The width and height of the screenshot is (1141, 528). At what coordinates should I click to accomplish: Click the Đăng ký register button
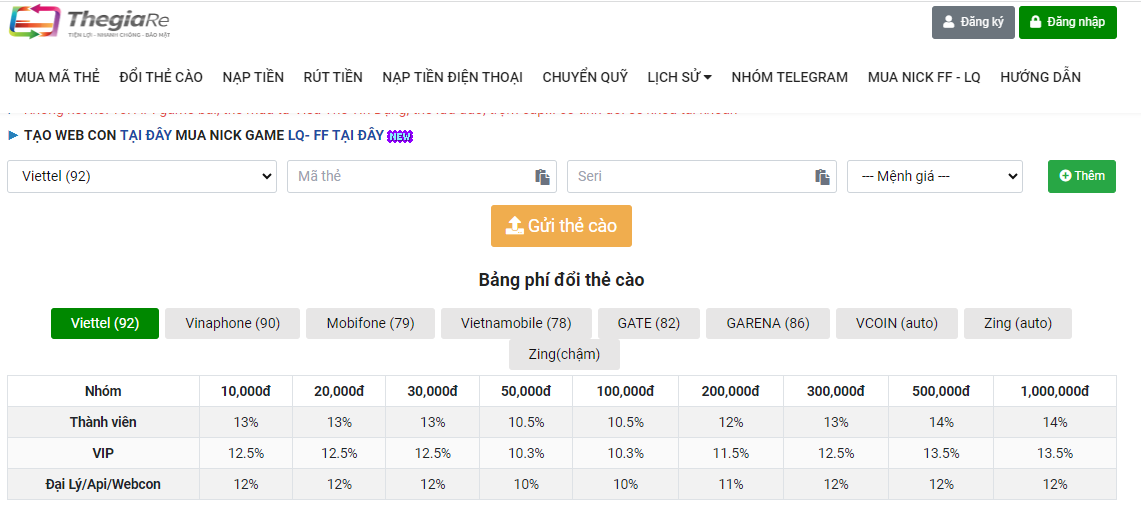click(x=973, y=22)
